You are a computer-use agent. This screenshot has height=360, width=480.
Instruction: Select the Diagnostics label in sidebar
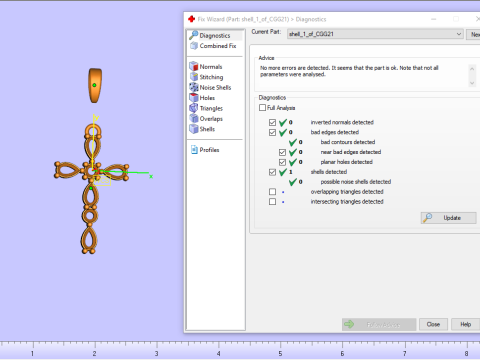coord(215,35)
